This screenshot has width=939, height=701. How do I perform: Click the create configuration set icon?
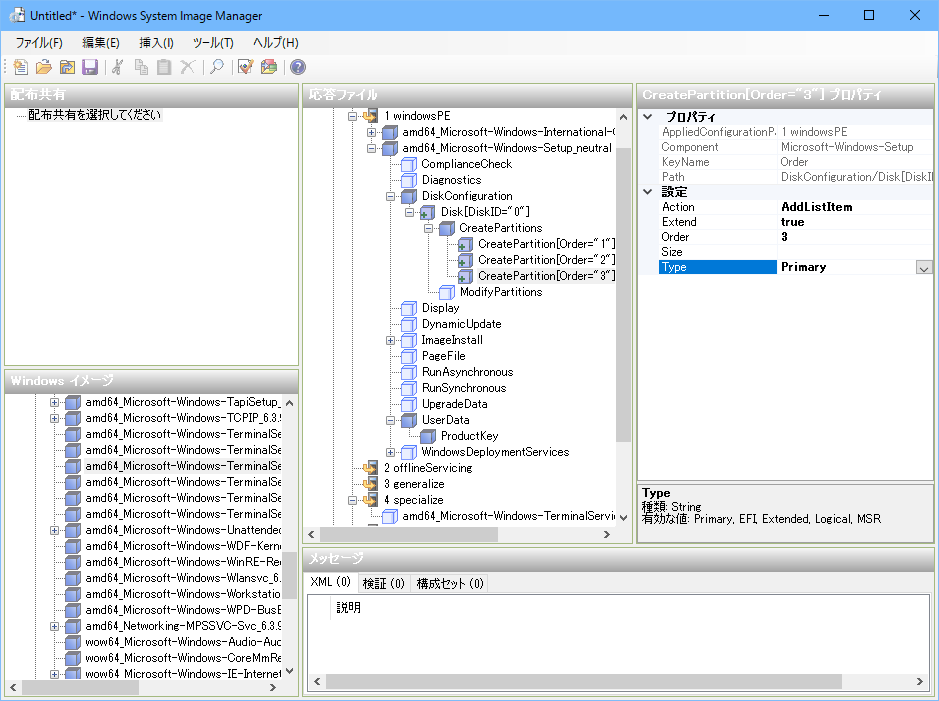[269, 67]
